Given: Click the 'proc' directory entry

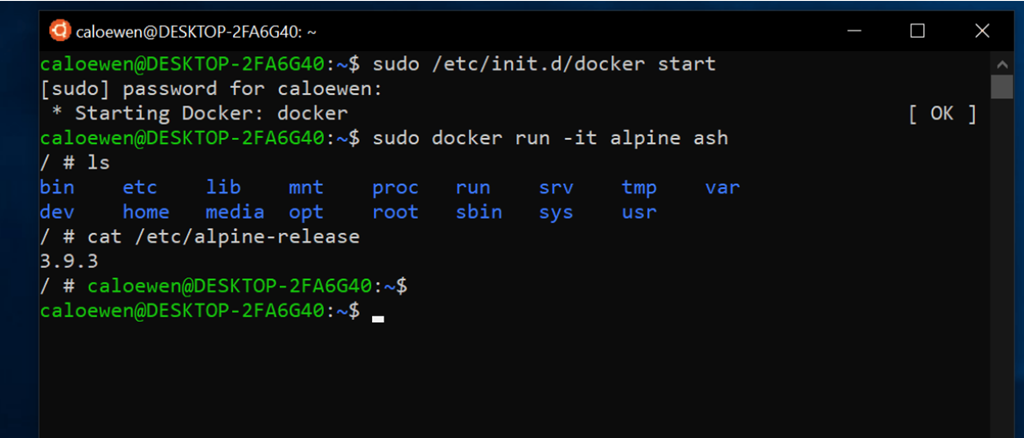Looking at the screenshot, I should 395,188.
